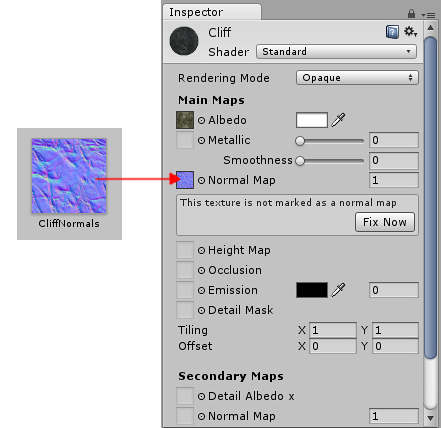Click the Offset Y field

(x=395, y=346)
